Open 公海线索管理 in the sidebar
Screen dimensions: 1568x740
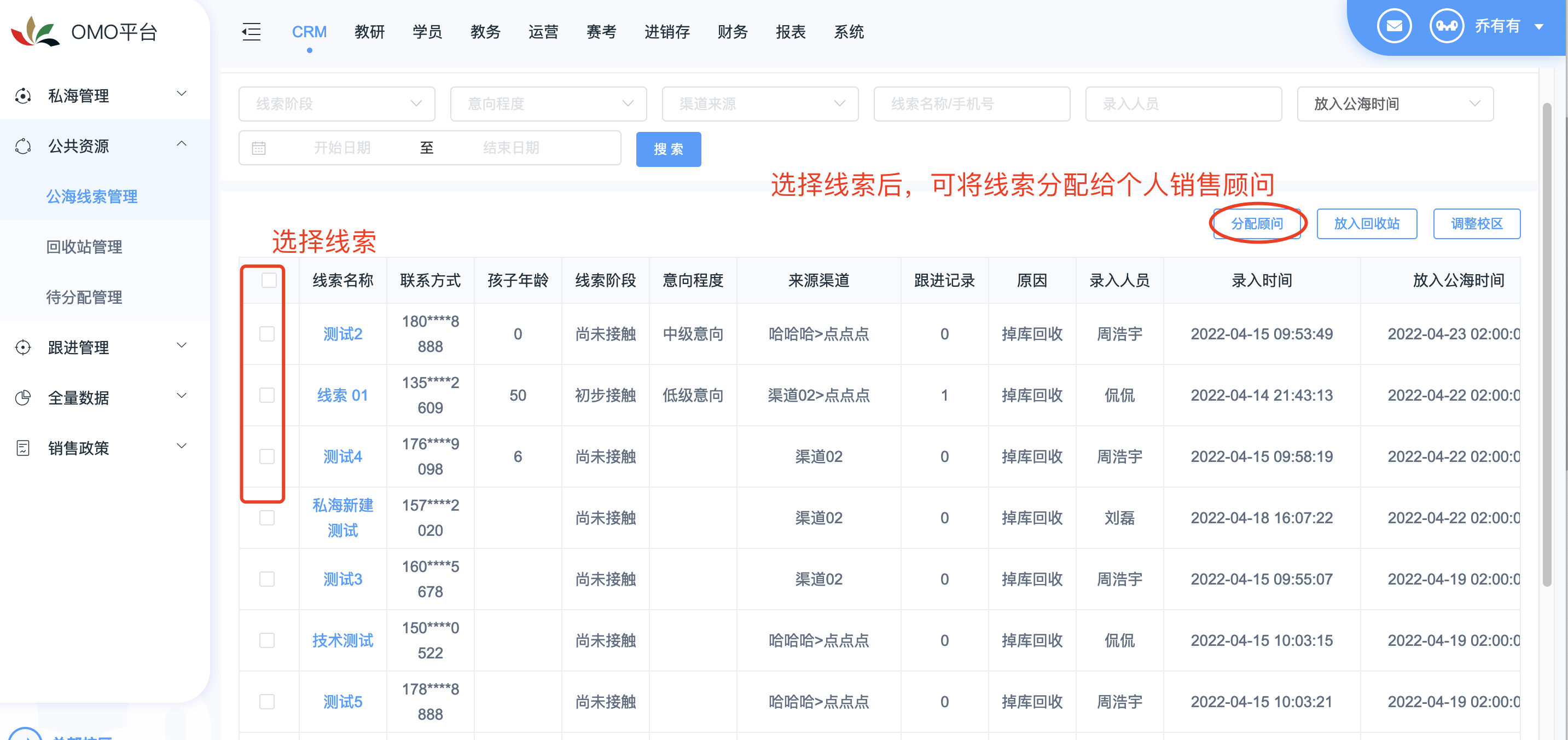[92, 196]
